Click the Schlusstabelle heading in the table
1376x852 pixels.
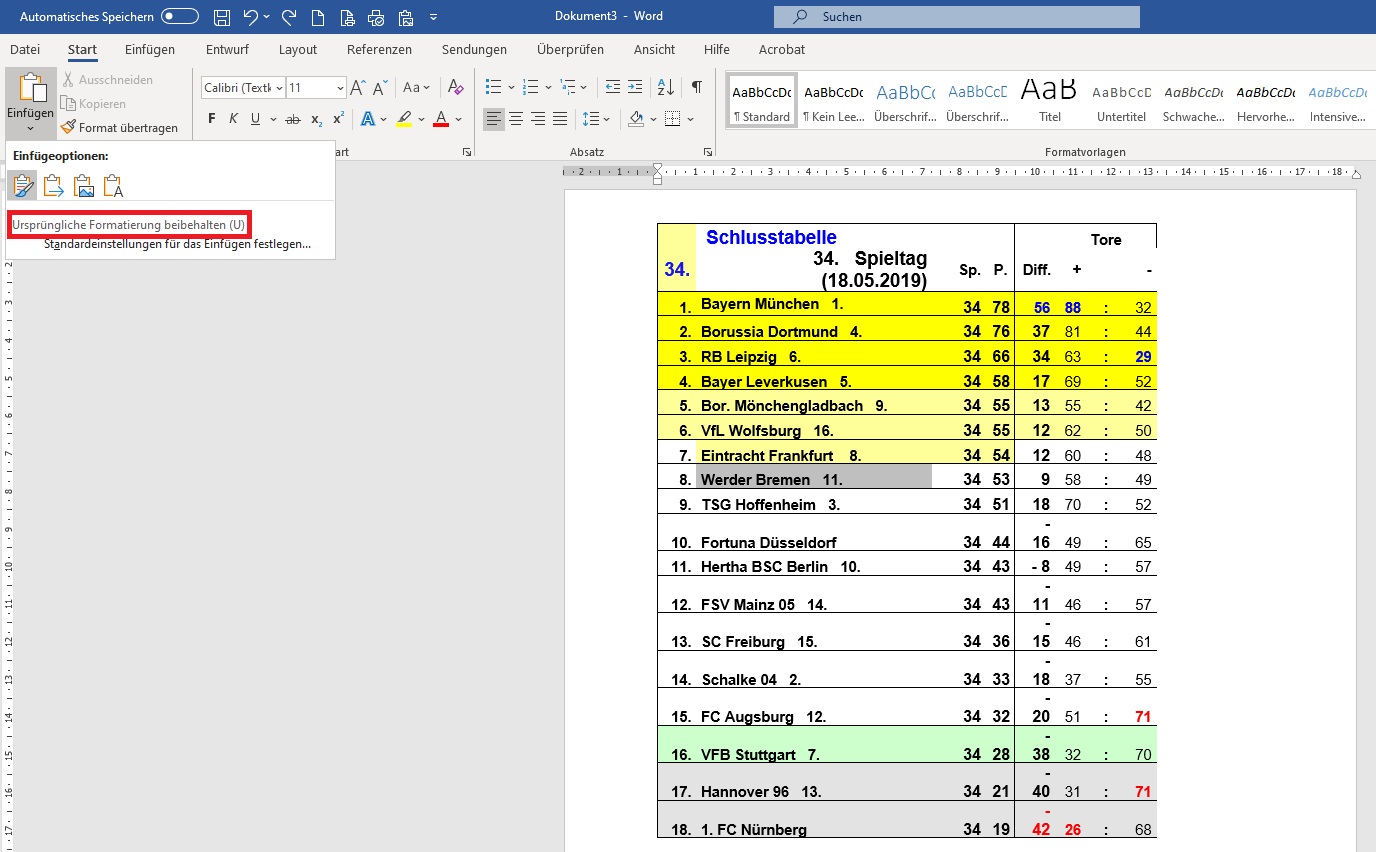pyautogui.click(x=771, y=237)
